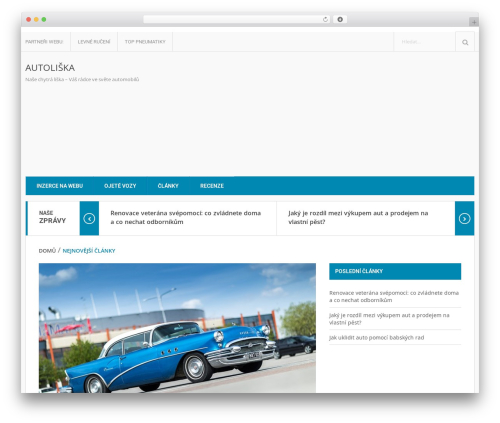Open ticker article Renovace veterána svépomocí

tap(186, 217)
